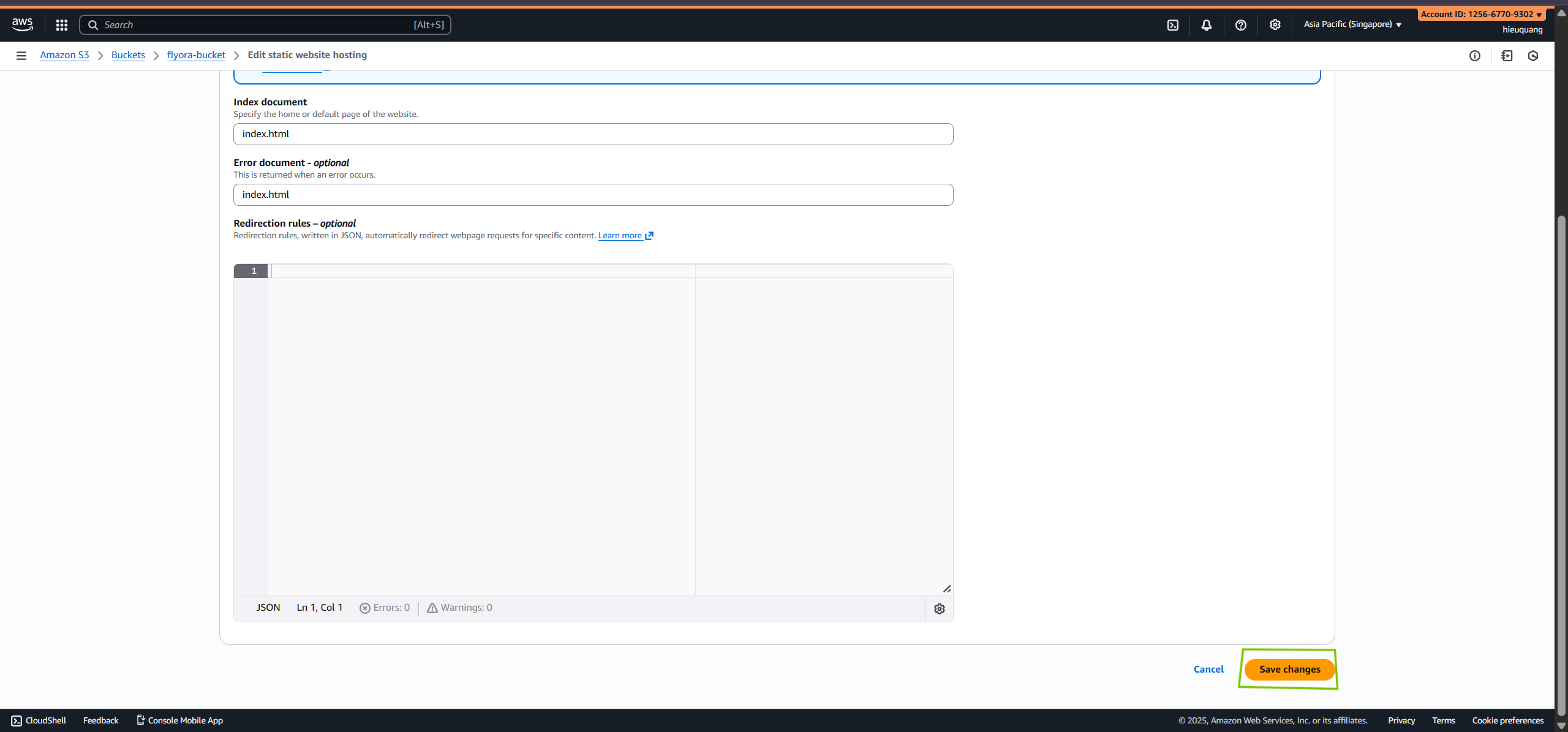Open the top bar settings gear

pyautogui.click(x=1275, y=25)
